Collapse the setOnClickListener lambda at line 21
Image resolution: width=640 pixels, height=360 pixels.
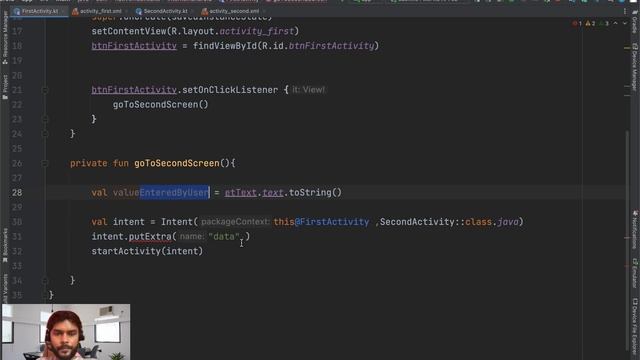coord(45,90)
